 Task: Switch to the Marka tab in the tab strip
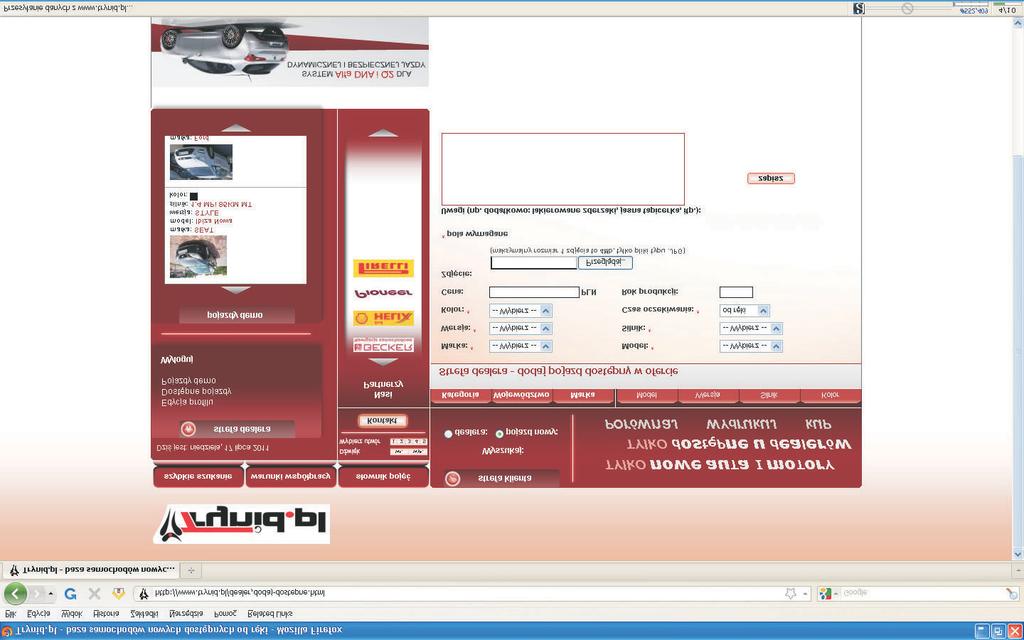pos(583,395)
